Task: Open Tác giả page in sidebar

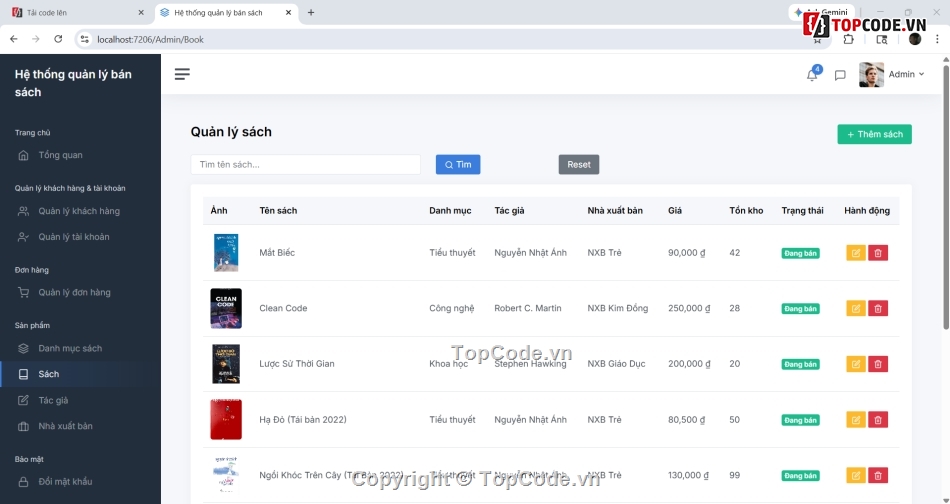Action: point(80,400)
